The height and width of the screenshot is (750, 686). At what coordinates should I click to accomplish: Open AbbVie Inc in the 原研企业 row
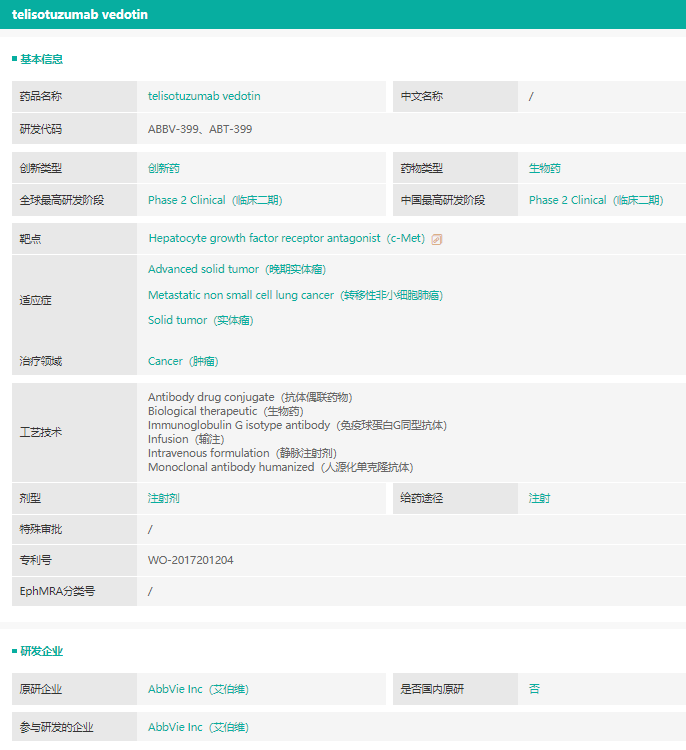coord(198,689)
